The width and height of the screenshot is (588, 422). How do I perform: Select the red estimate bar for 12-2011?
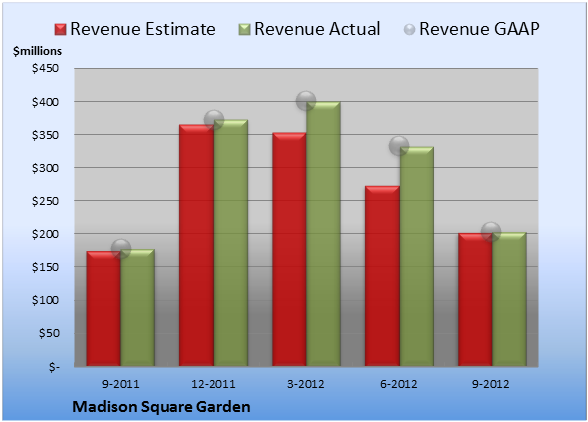[x=196, y=245]
